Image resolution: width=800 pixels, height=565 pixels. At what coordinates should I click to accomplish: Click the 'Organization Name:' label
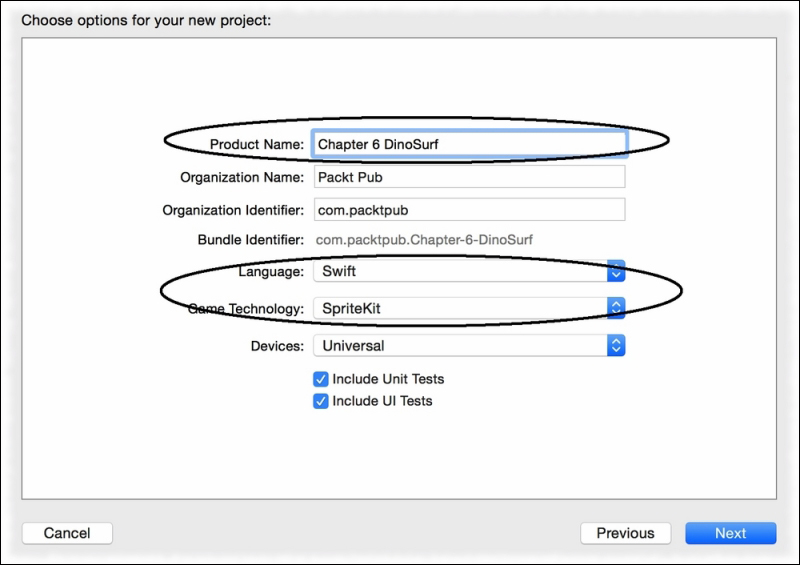[x=242, y=177]
